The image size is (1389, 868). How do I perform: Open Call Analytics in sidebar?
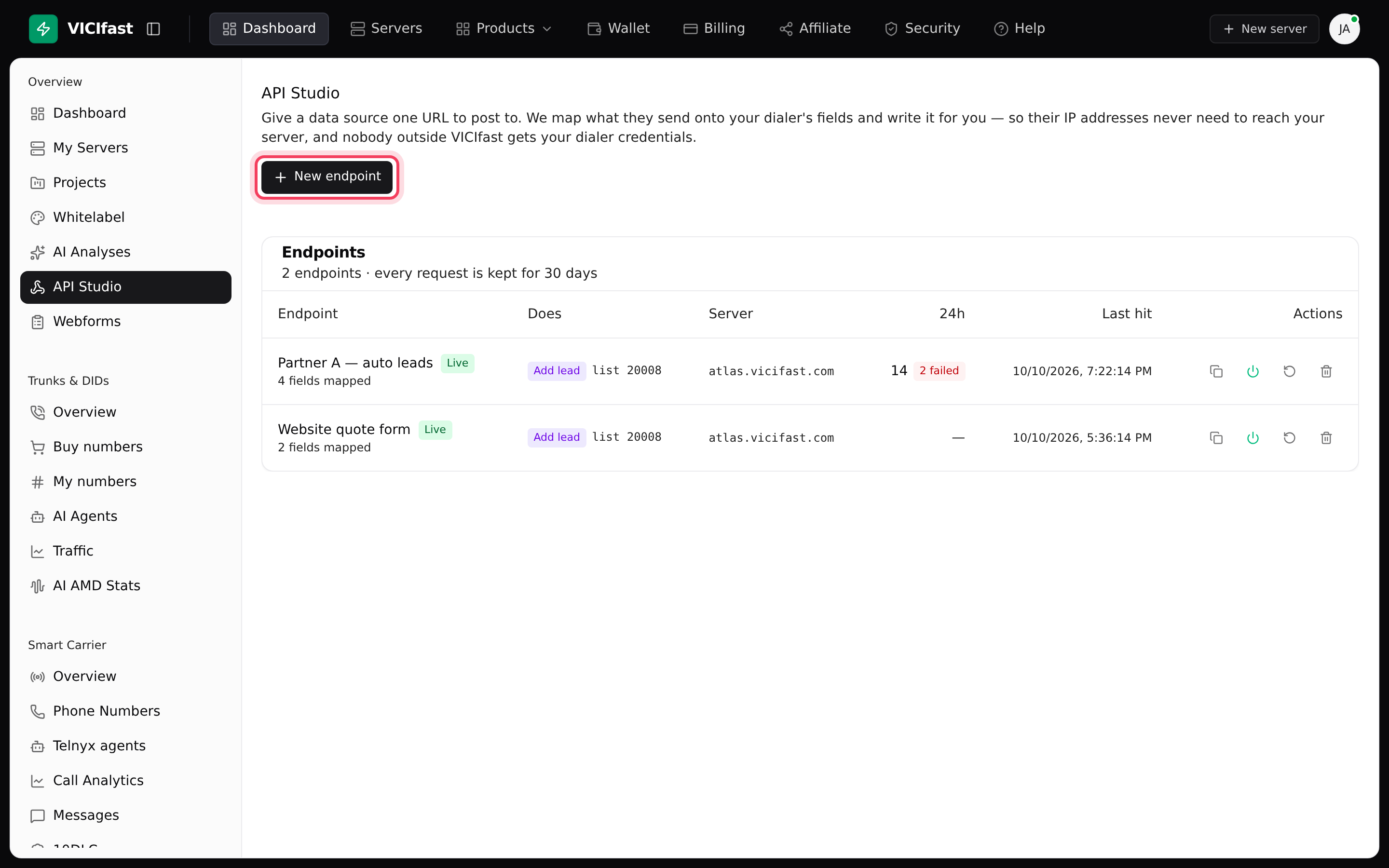click(126, 781)
